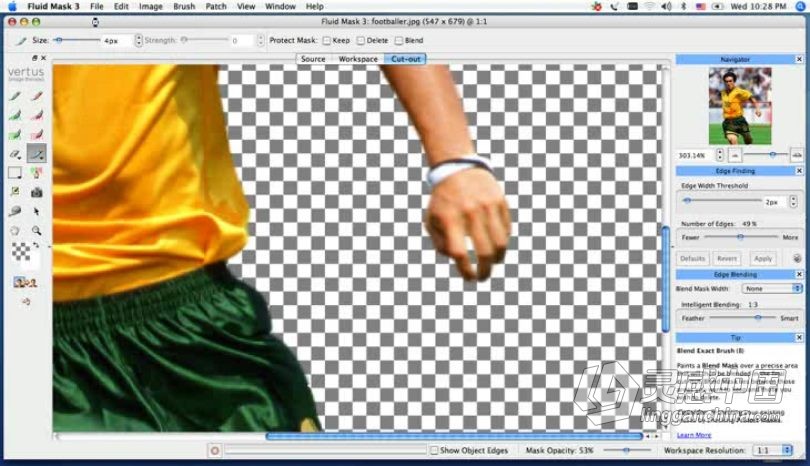Select the eraser tool in the toolbox
Image resolution: width=810 pixels, height=466 pixels.
[15, 154]
